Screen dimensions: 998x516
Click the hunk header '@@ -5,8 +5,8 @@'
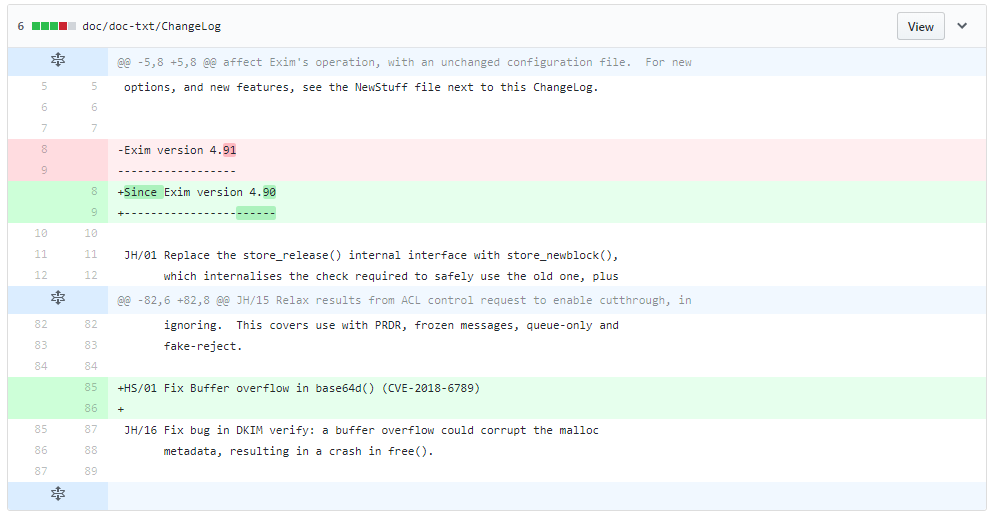tap(404, 62)
